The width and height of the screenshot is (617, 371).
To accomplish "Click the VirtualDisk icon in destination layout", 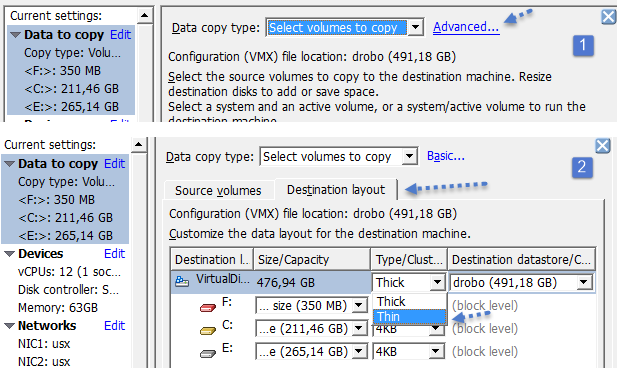I will tap(181, 281).
